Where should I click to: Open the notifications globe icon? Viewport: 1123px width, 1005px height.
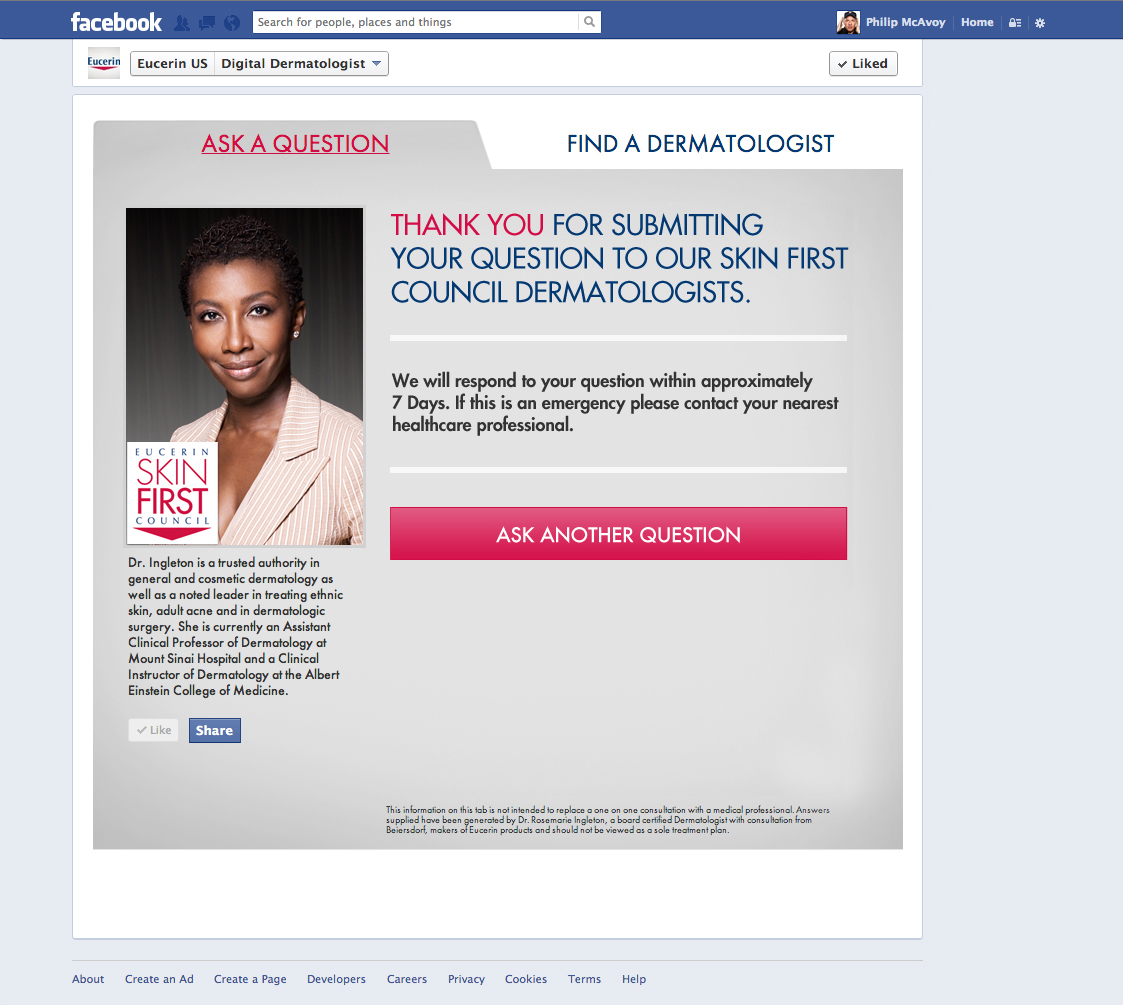click(x=232, y=23)
